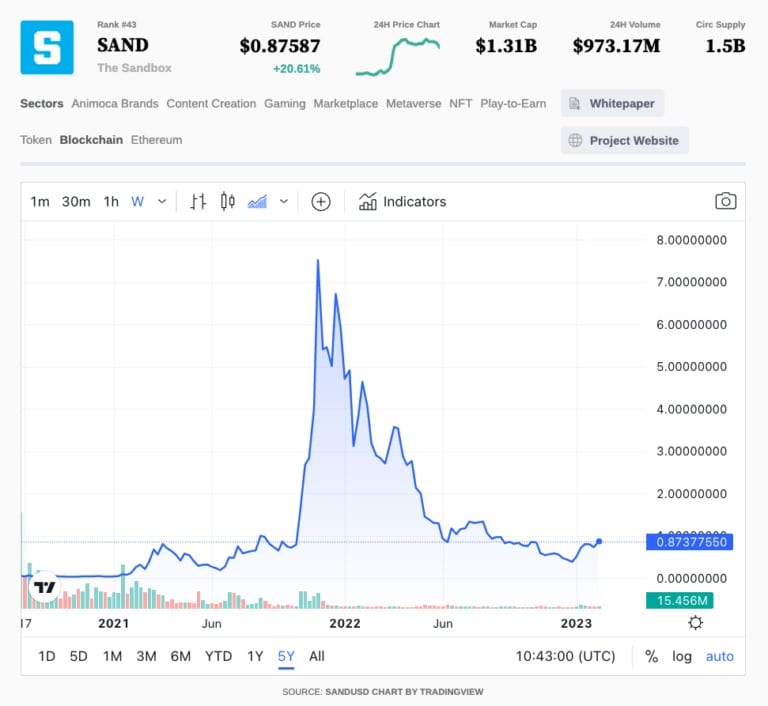Switch to the All range tab
Viewport: 768px width, 706px height.
[x=316, y=656]
